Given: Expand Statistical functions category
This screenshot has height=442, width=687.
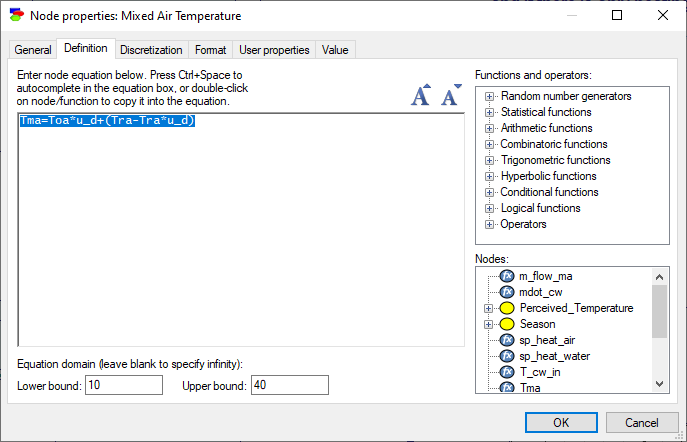Looking at the screenshot, I should (489, 113).
